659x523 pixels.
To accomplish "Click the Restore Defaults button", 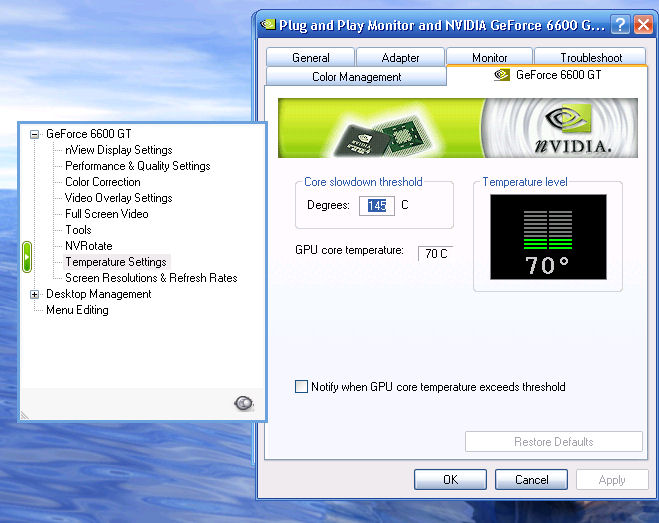I will tap(554, 441).
